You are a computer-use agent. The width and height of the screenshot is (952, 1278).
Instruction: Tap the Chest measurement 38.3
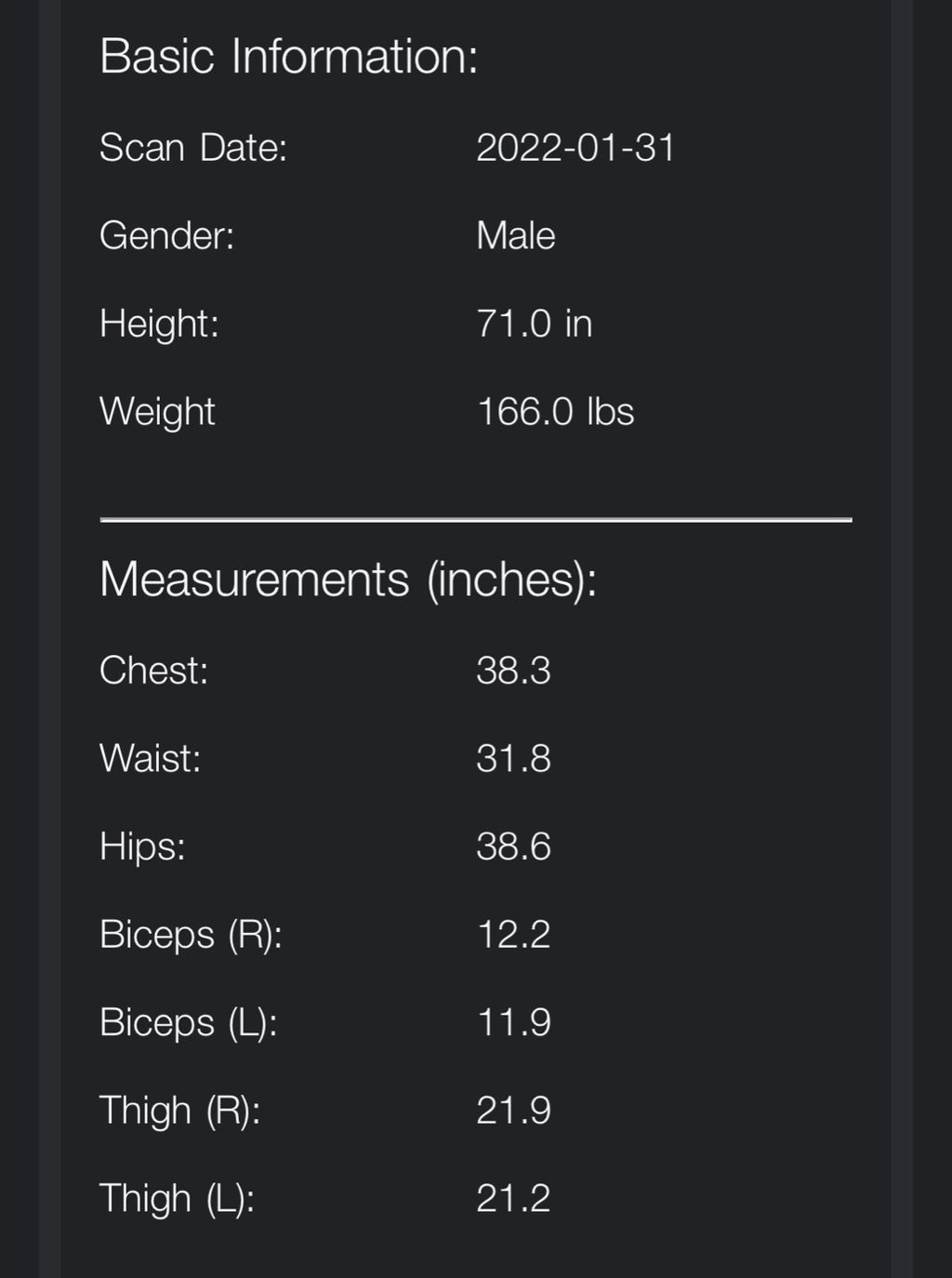pos(513,671)
